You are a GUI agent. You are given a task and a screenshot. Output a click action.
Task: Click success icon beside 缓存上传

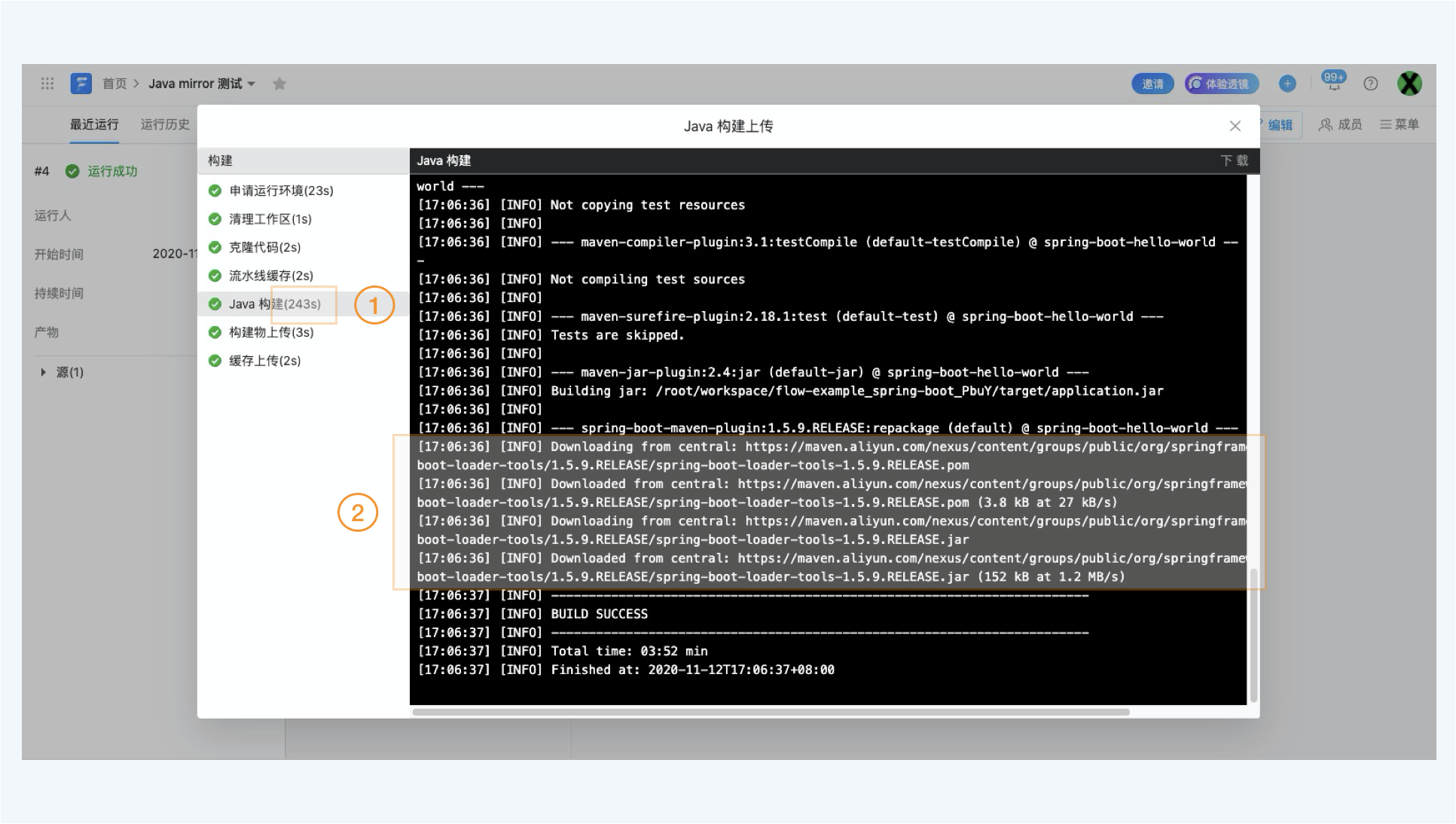click(x=215, y=361)
